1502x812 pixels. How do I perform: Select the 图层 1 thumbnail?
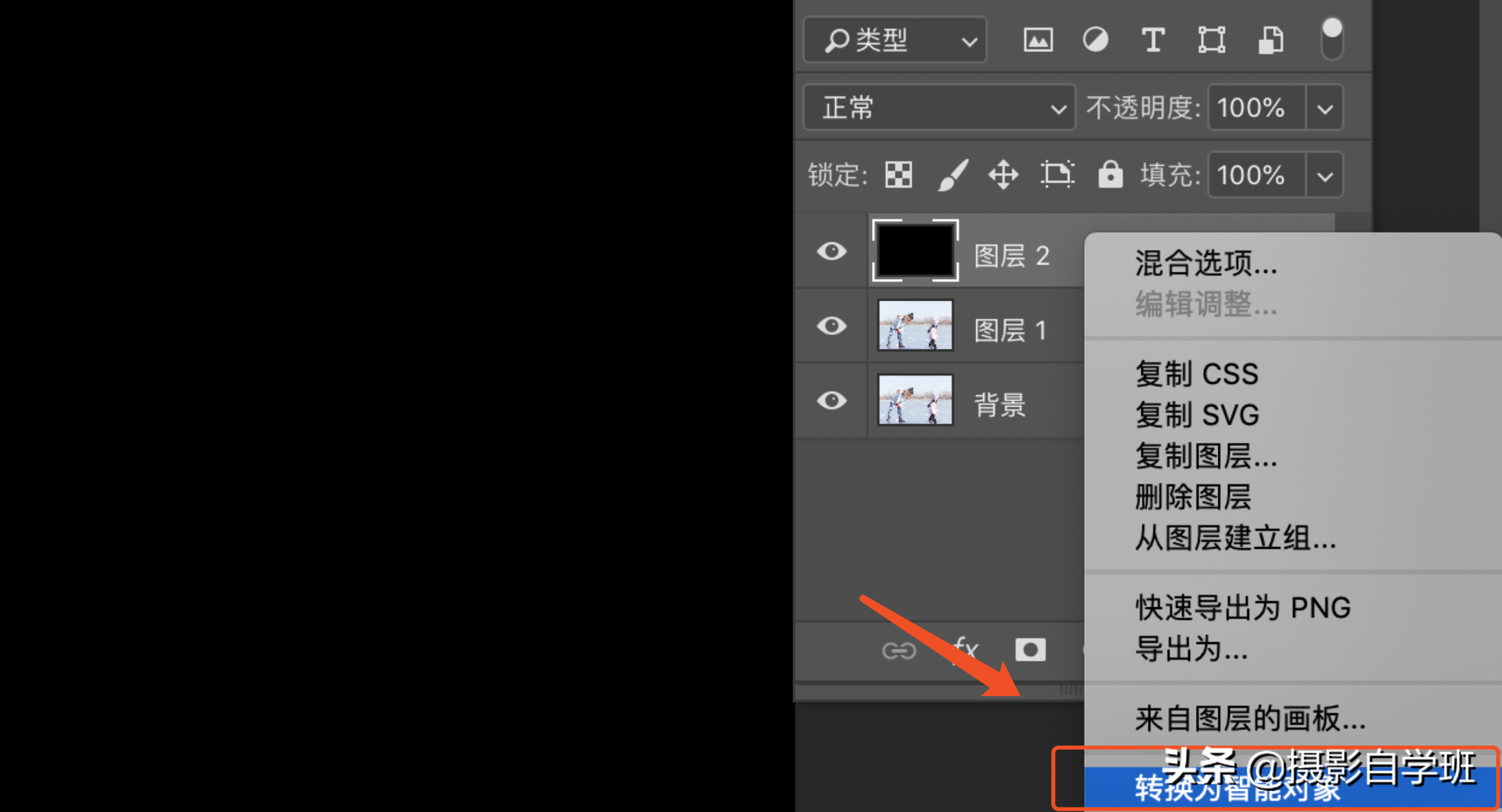(x=915, y=326)
